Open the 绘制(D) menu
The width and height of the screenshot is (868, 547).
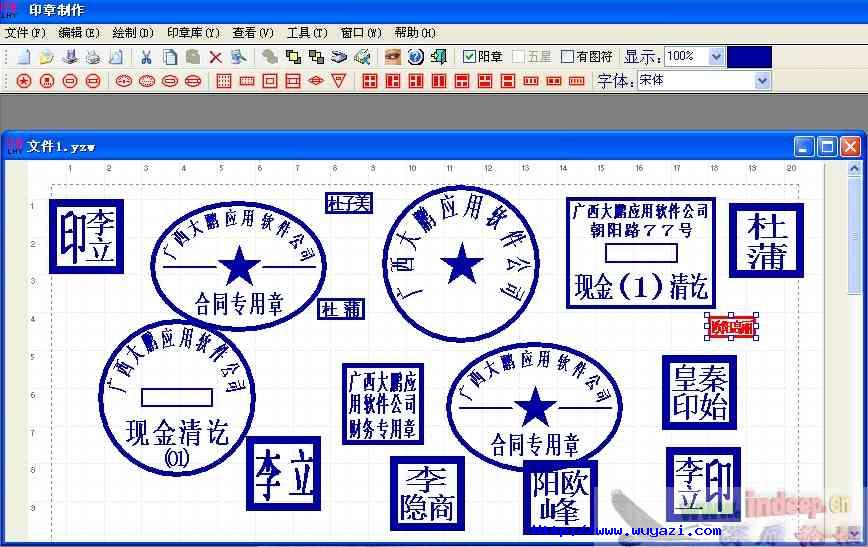pos(133,33)
